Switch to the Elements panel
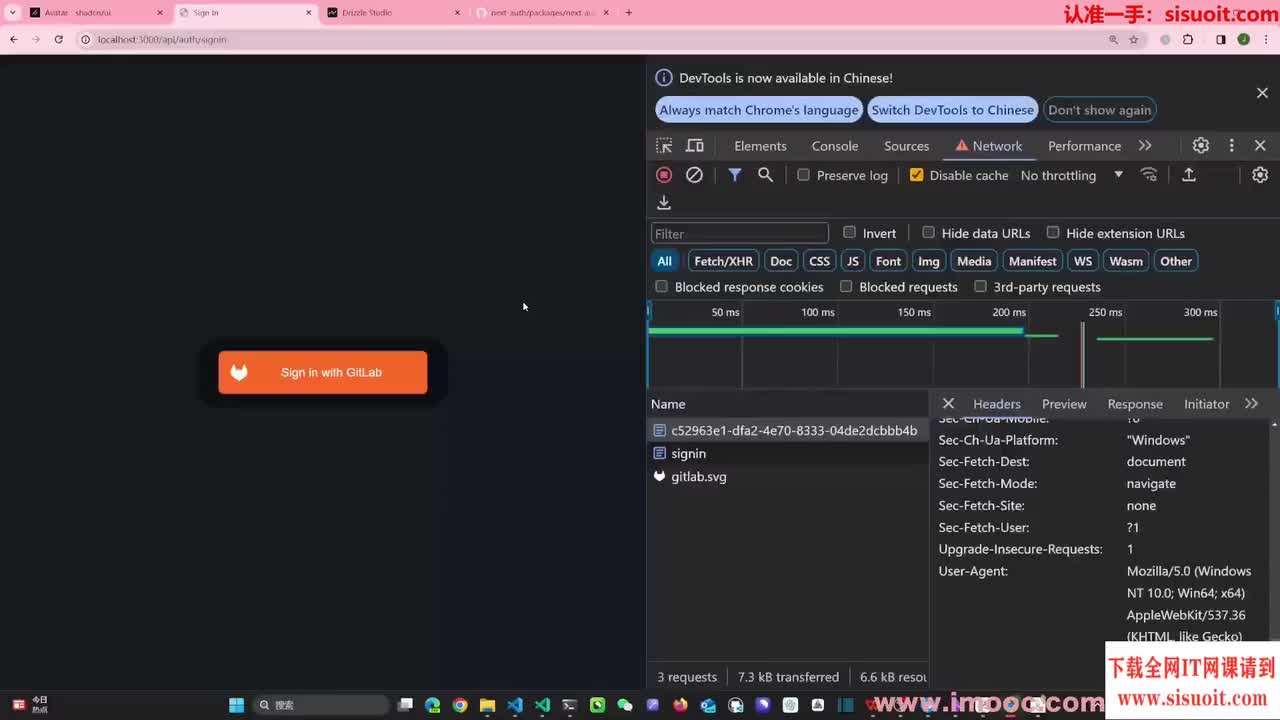The height and width of the screenshot is (720, 1280). coord(760,146)
